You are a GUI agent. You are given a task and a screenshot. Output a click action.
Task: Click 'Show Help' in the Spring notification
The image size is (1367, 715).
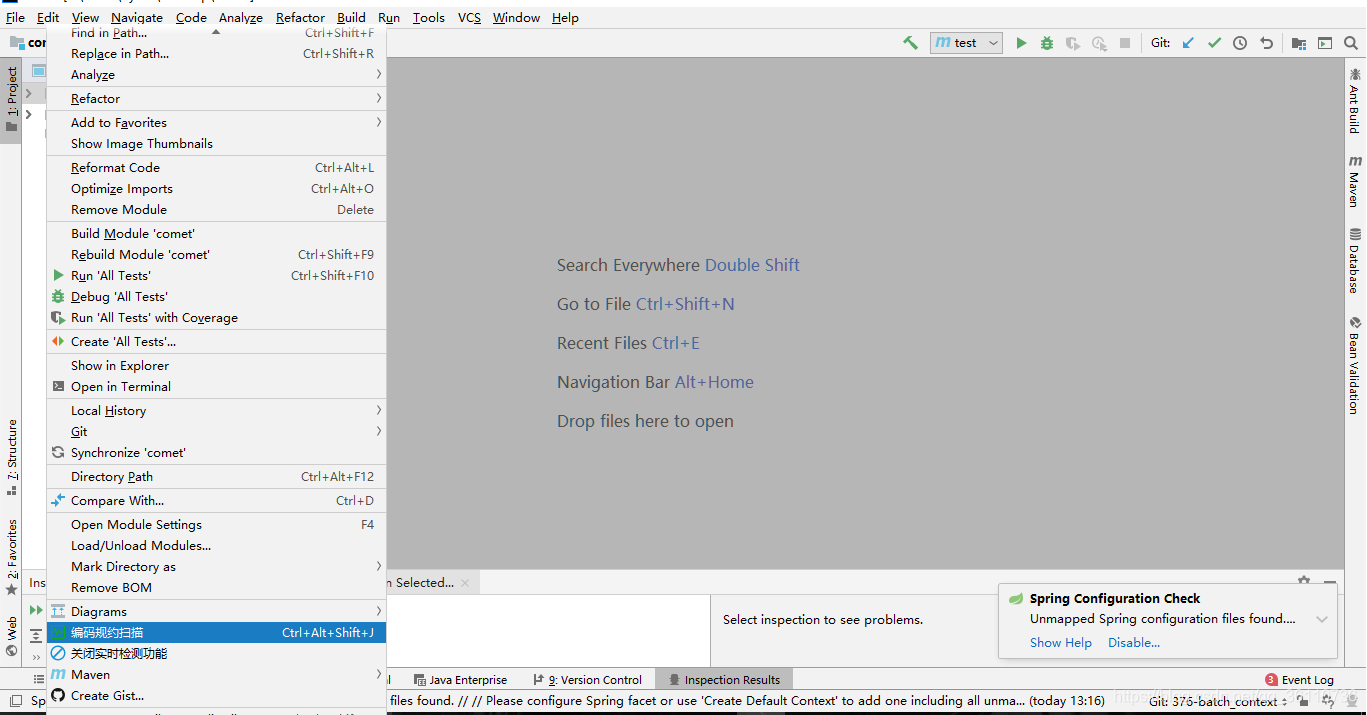point(1060,642)
